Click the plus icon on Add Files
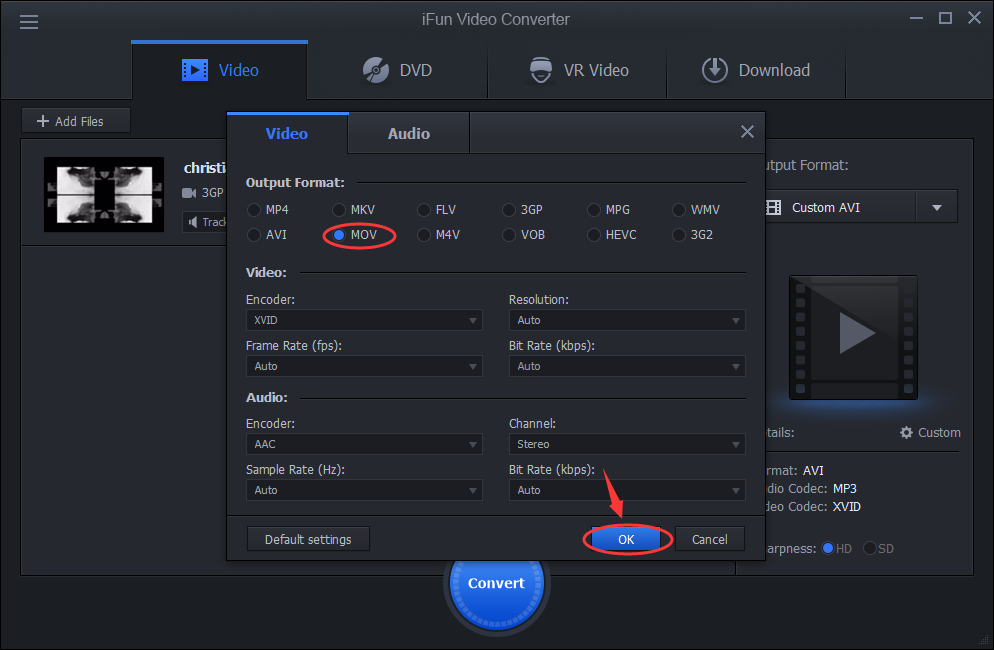This screenshot has height=650, width=994. pos(42,121)
